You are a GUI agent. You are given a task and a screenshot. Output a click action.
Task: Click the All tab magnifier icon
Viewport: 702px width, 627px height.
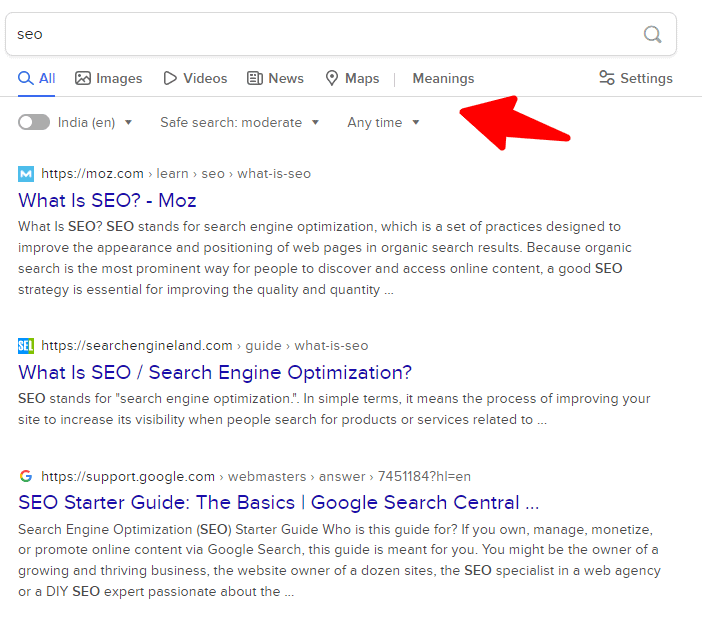click(x=26, y=78)
